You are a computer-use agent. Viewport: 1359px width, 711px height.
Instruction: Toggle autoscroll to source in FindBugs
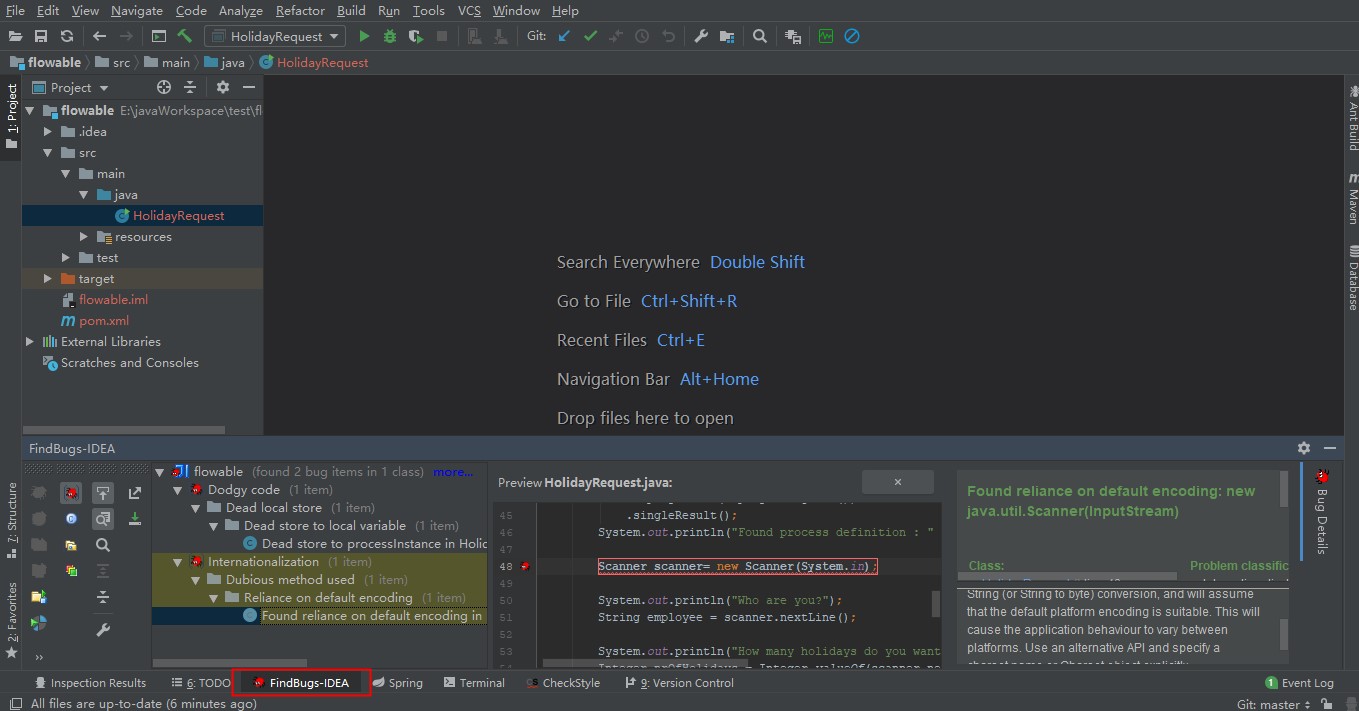click(103, 493)
